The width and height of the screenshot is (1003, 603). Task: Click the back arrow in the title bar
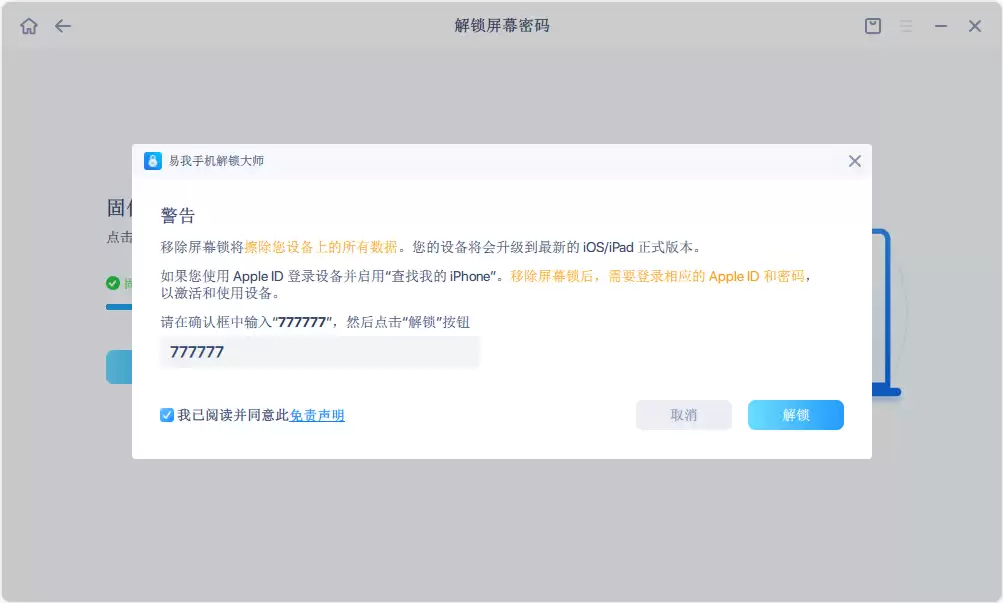[62, 25]
